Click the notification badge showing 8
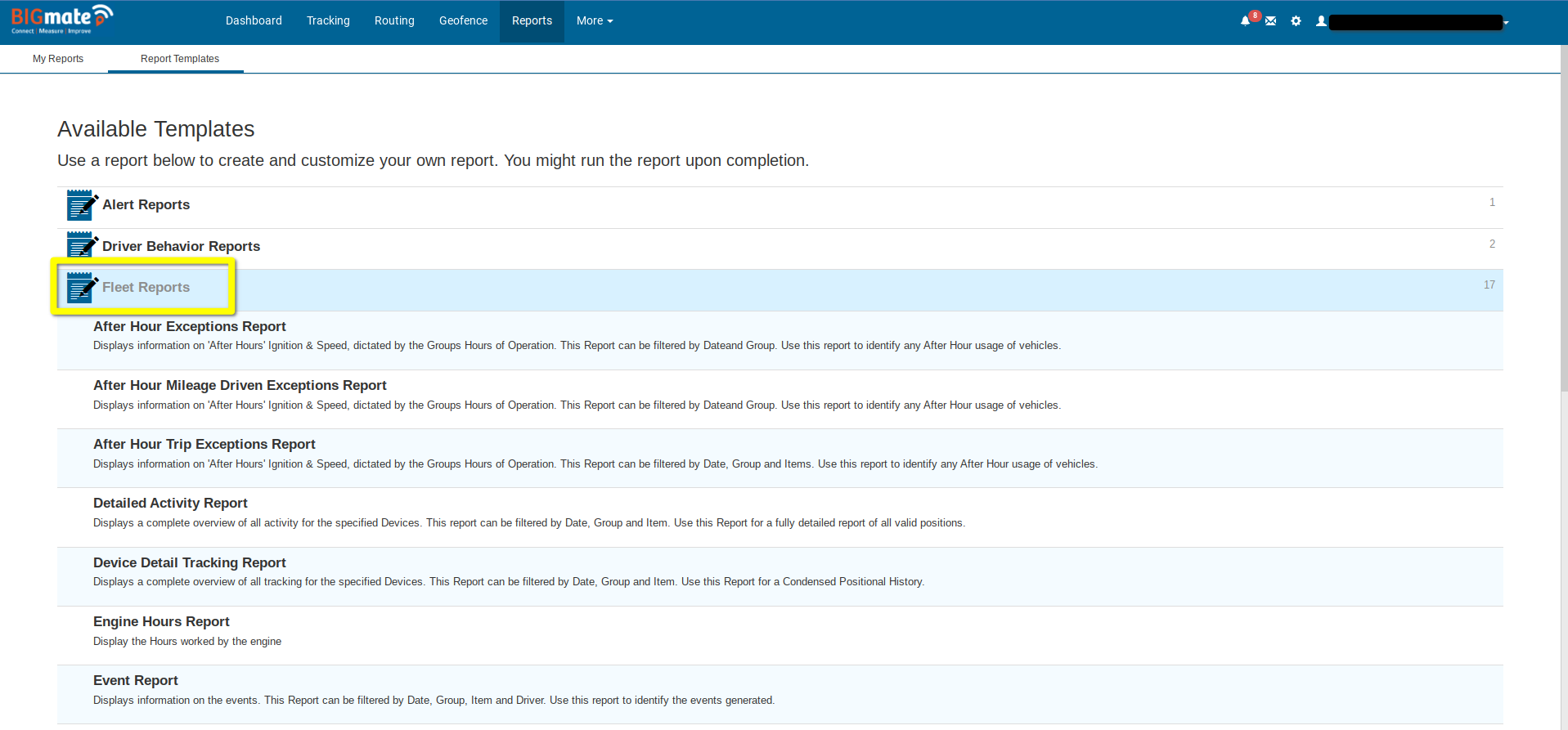This screenshot has height=730, width=1568. 1255,16
